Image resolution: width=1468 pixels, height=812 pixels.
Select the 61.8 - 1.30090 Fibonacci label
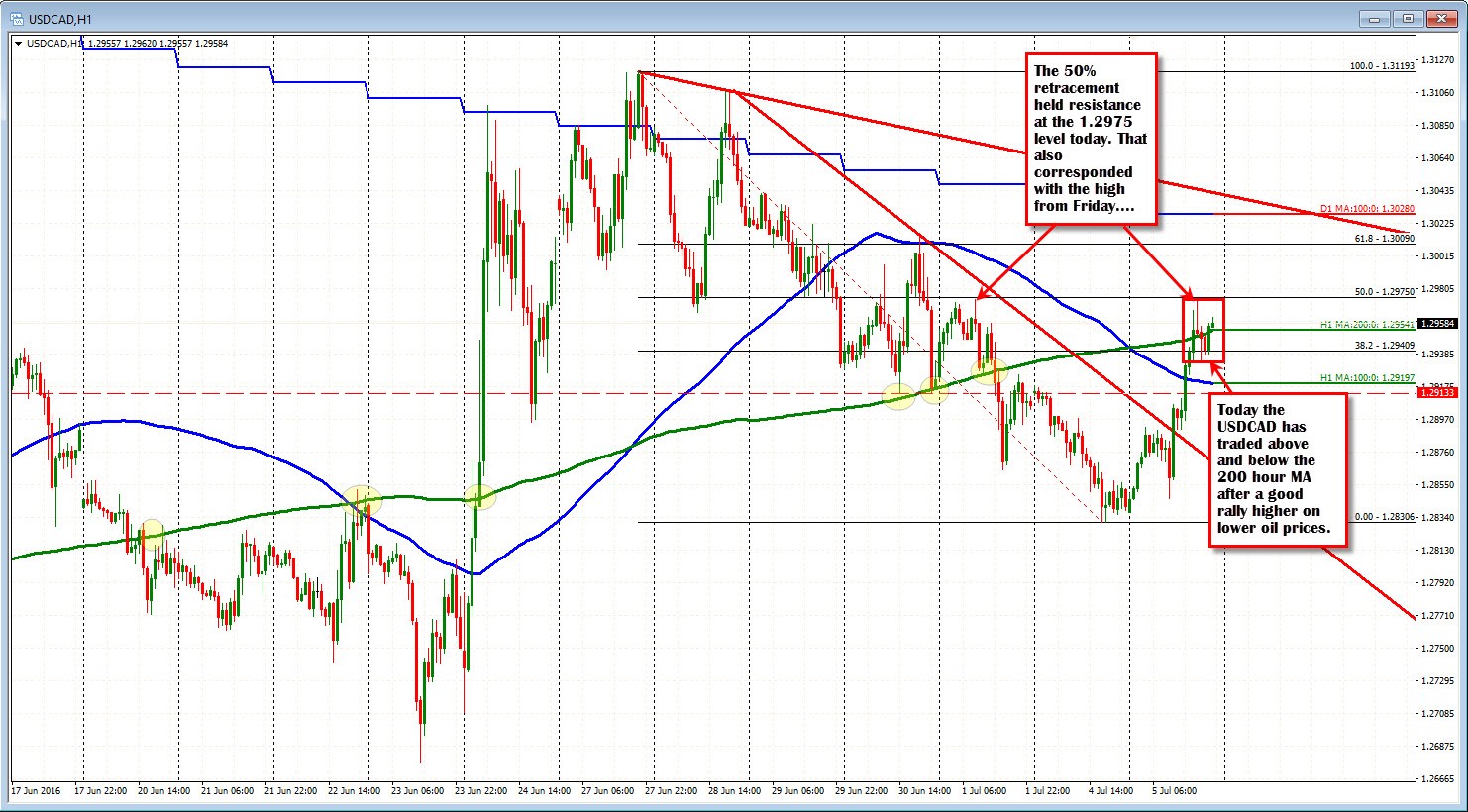coord(1384,239)
